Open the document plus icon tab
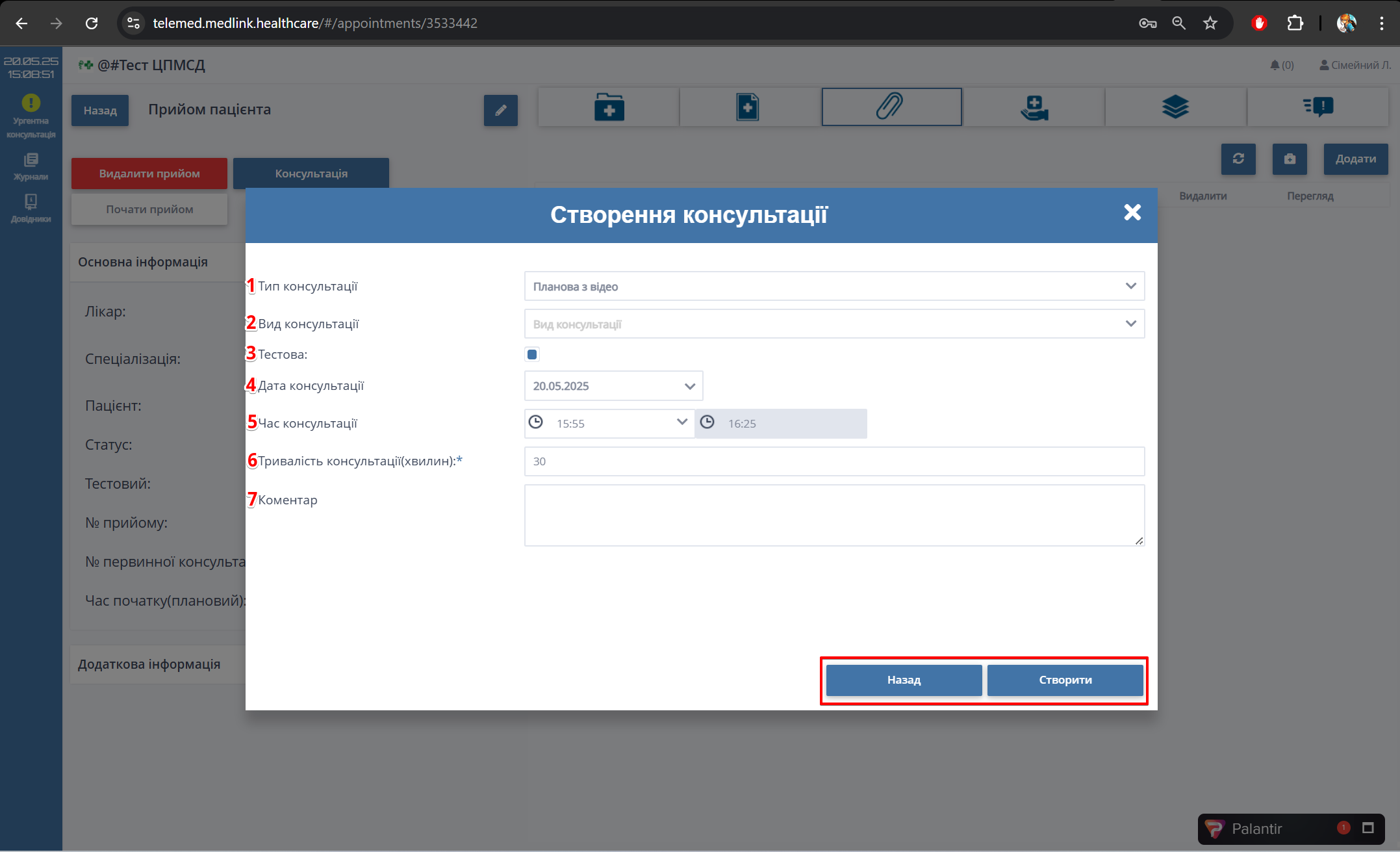Screen dimensions: 1400x852 748,107
